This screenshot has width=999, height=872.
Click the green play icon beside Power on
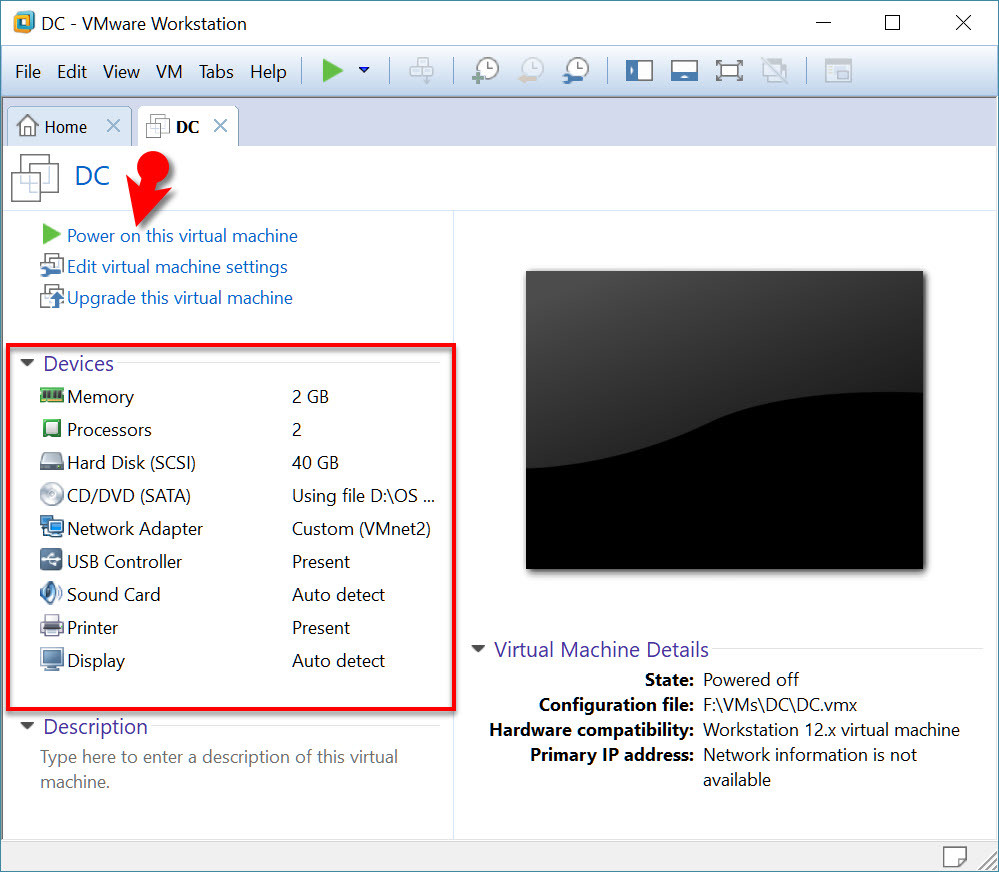pyautogui.click(x=51, y=234)
